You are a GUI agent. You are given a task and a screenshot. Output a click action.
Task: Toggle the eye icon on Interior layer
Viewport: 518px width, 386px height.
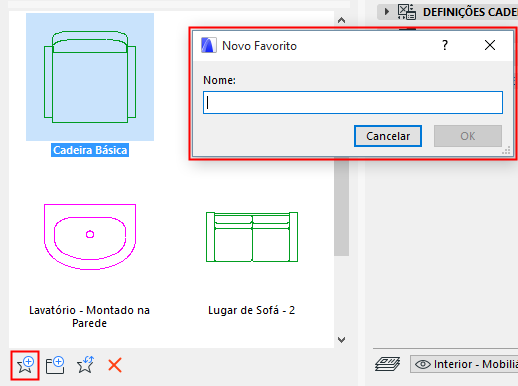tap(423, 364)
